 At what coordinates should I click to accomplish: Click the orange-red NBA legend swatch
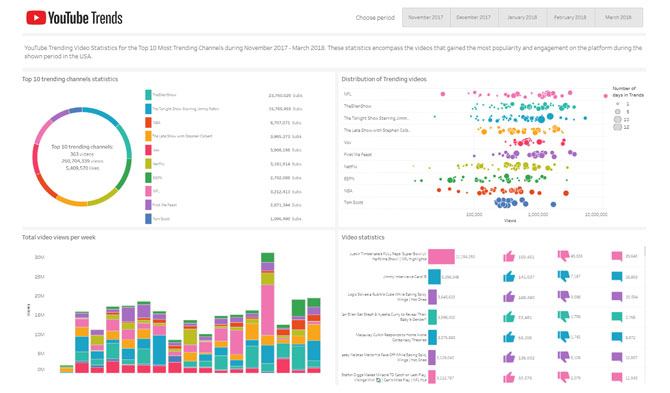point(148,123)
